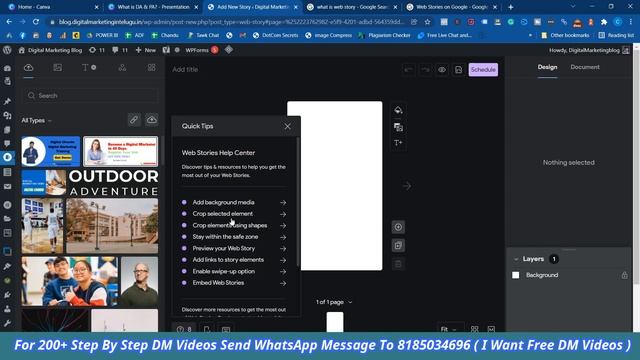This screenshot has width=640, height=360.
Task: Click the media Search field
Action: point(90,96)
